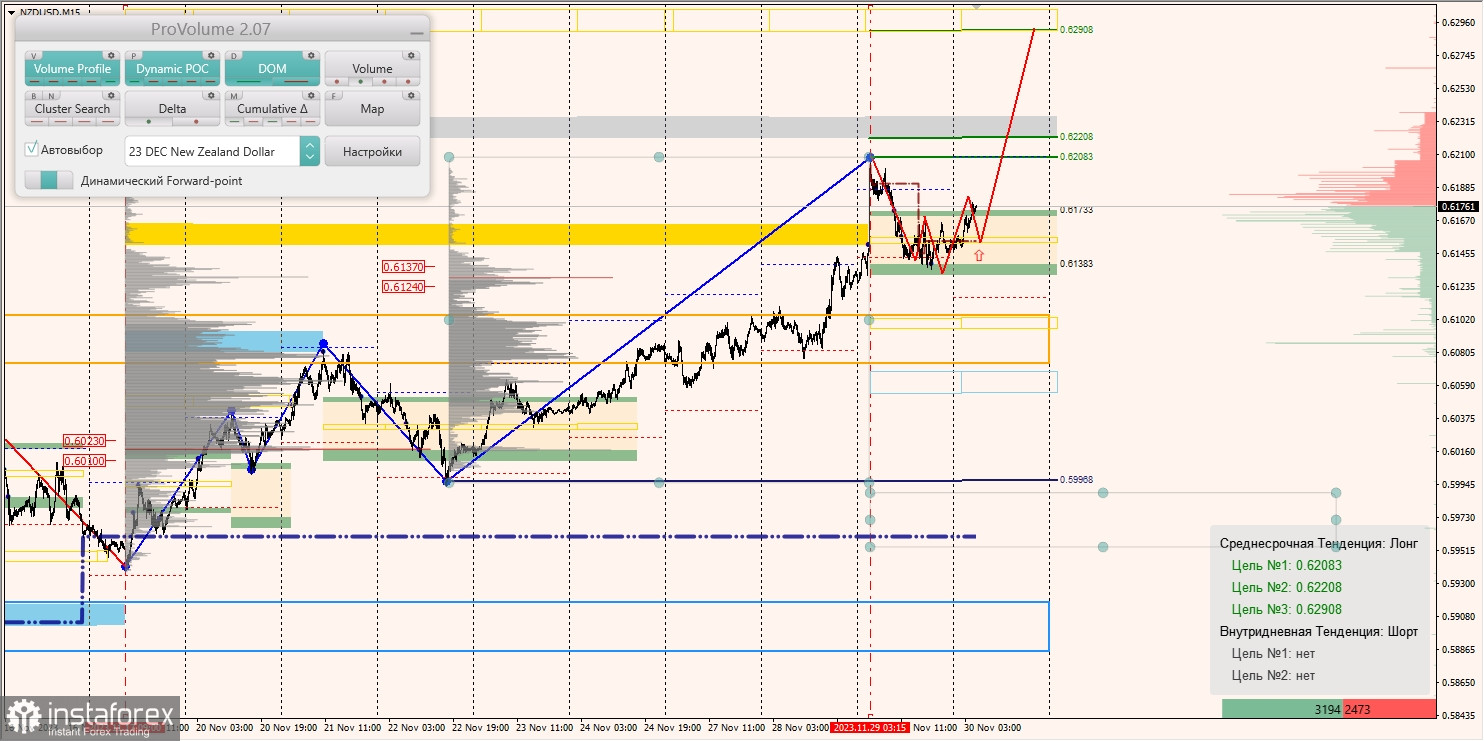Screen dimensions: 1484x741
Task: Click Цель №2: 0.62208 in info box
Action: coord(1287,587)
